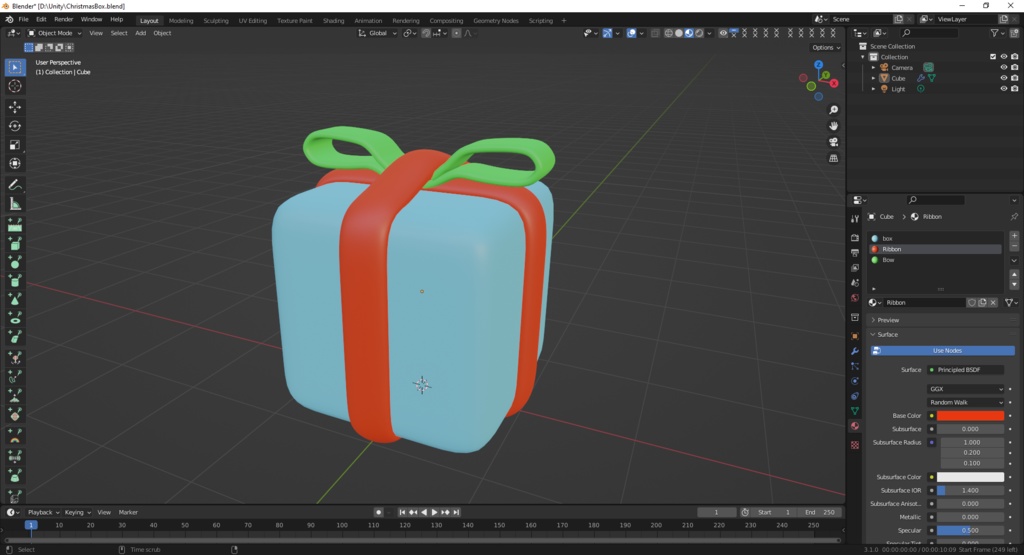Click the End frame field 250
This screenshot has height=555, width=1024.
click(x=820, y=513)
